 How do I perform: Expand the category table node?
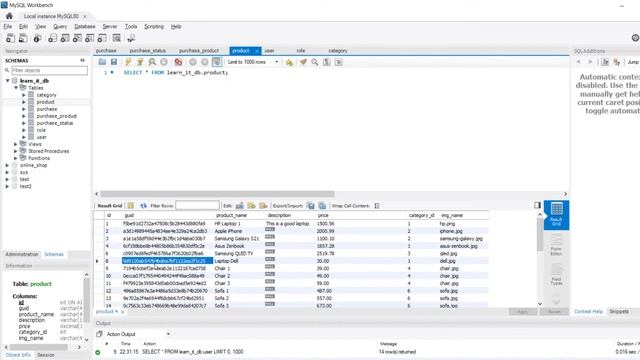24,95
